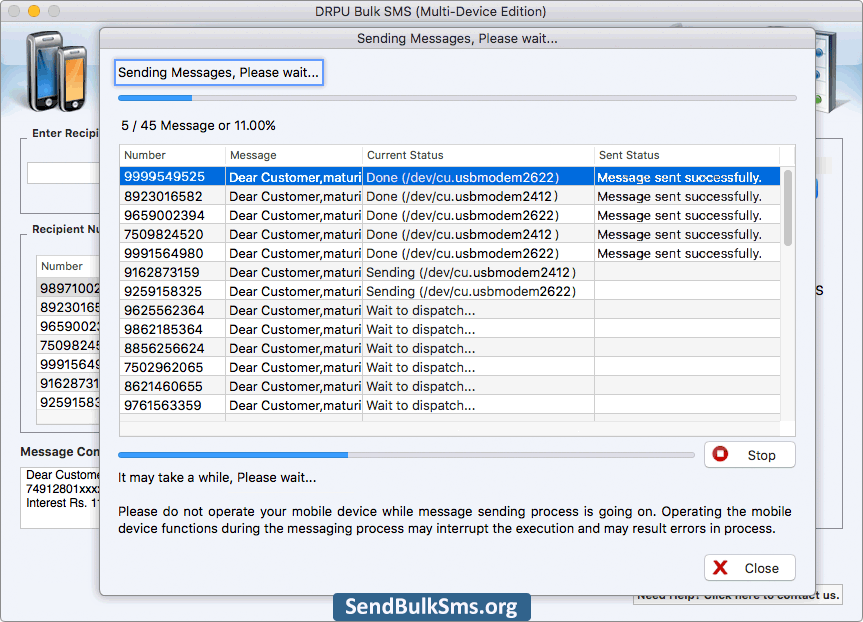
Task: Select row with number 7509824520
Action: point(450,234)
